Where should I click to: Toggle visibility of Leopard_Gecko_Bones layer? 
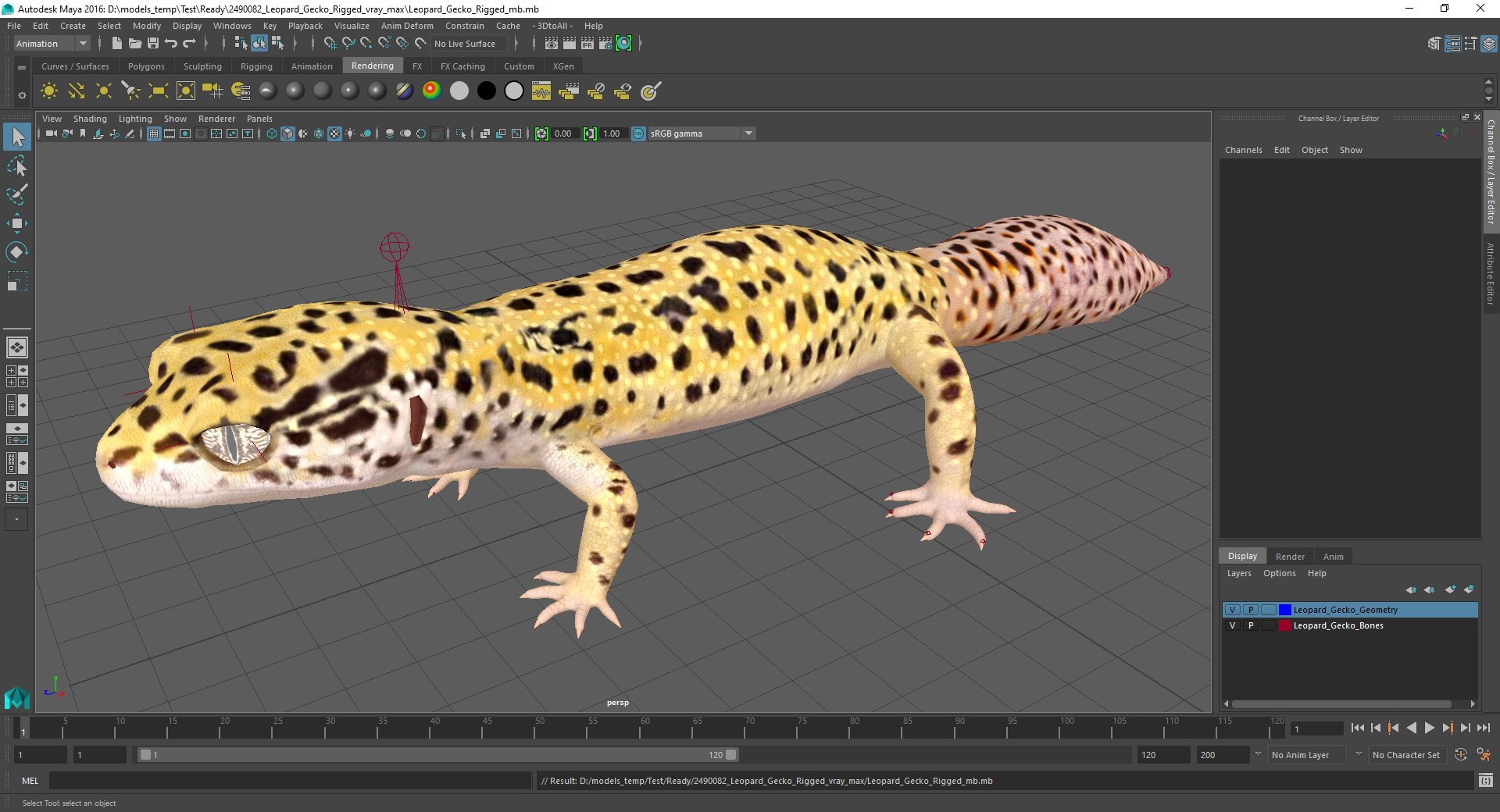[x=1233, y=625]
